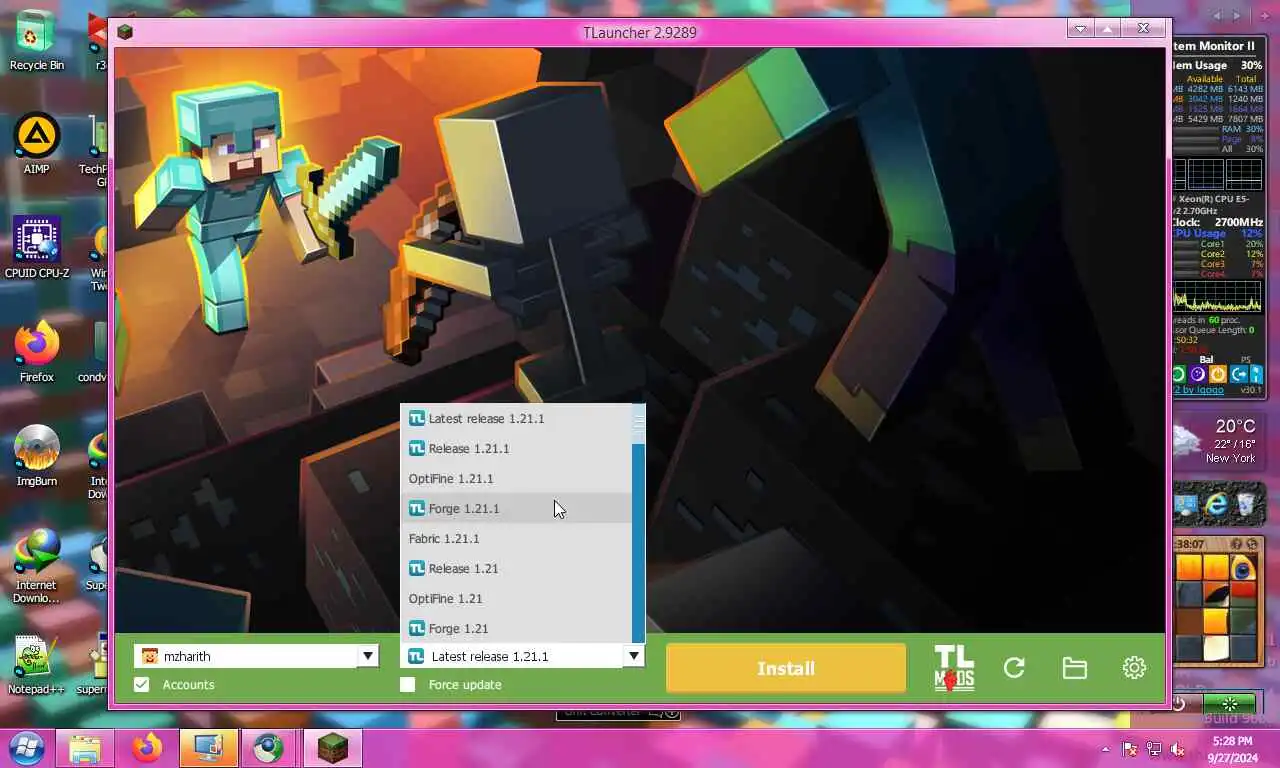The image size is (1280, 768).
Task: Click the action center flag tray icon
Action: (x=1131, y=749)
